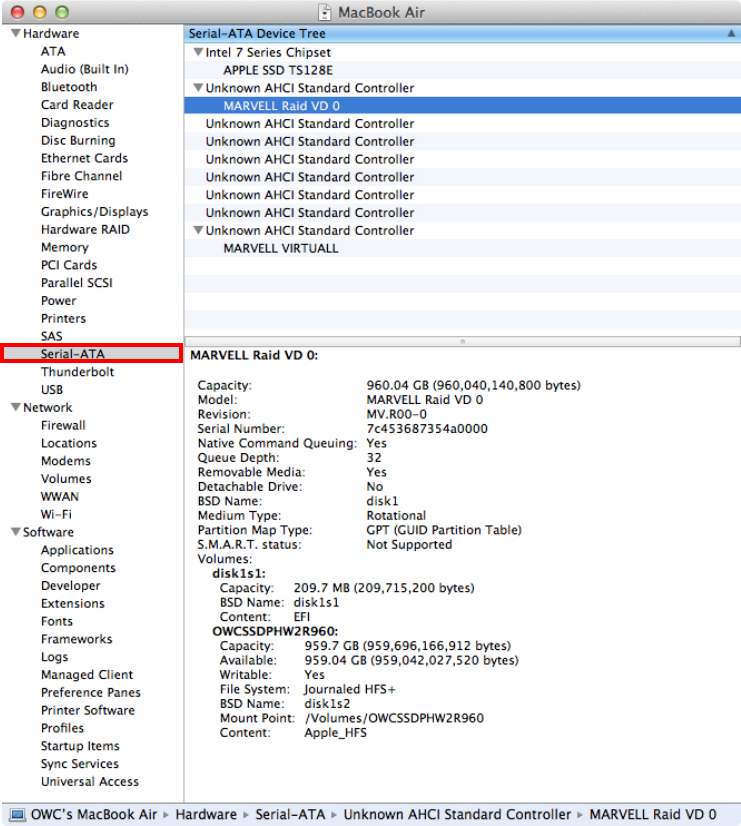Screen dimensions: 741x826
Task: Click the computer icon in the path bar
Action: pos(17,814)
